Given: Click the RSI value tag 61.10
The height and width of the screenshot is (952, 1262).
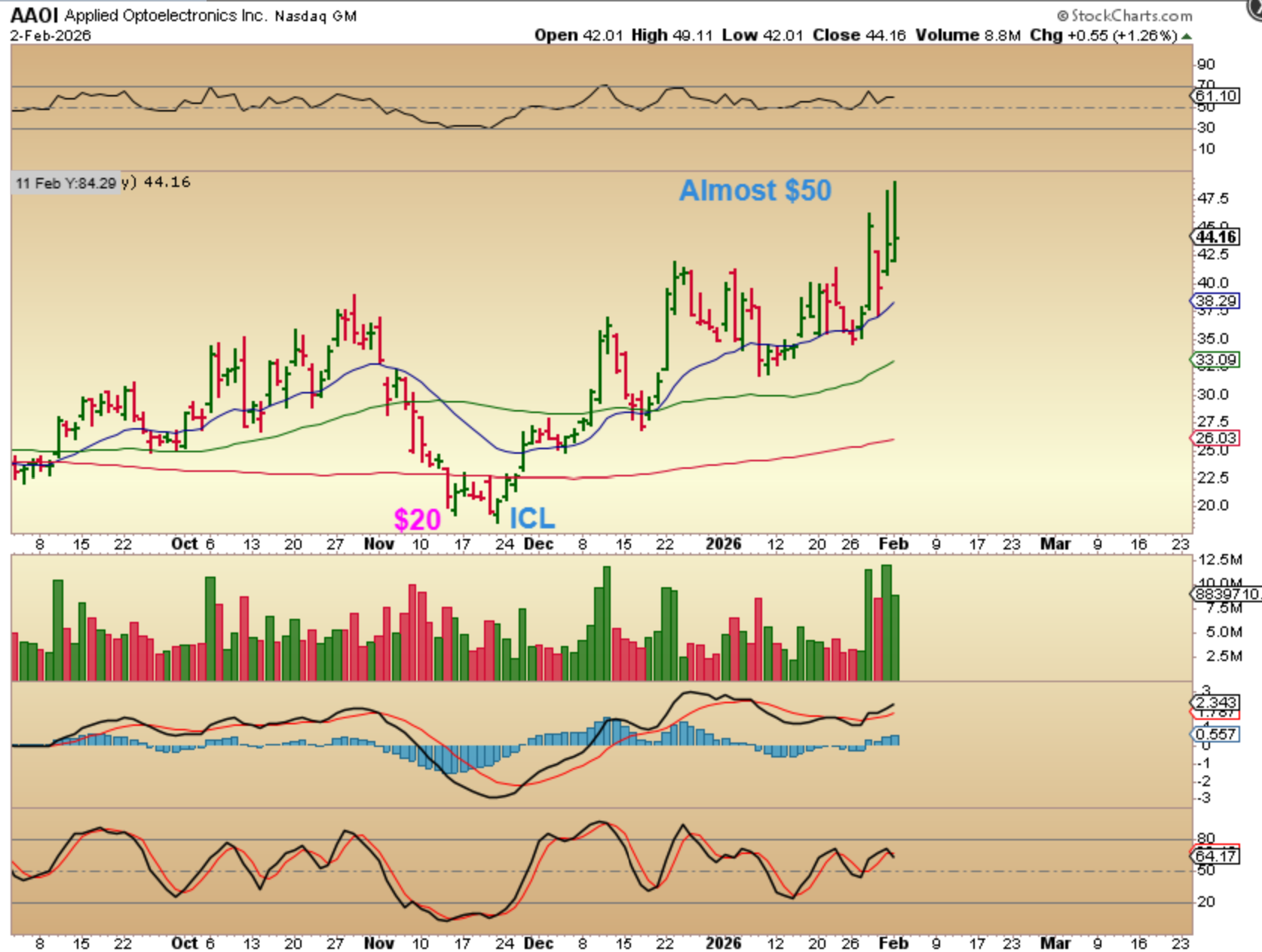Looking at the screenshot, I should (x=1216, y=96).
